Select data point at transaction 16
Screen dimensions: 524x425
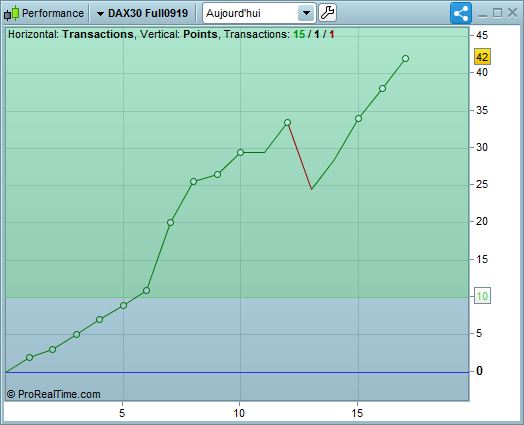(382, 89)
